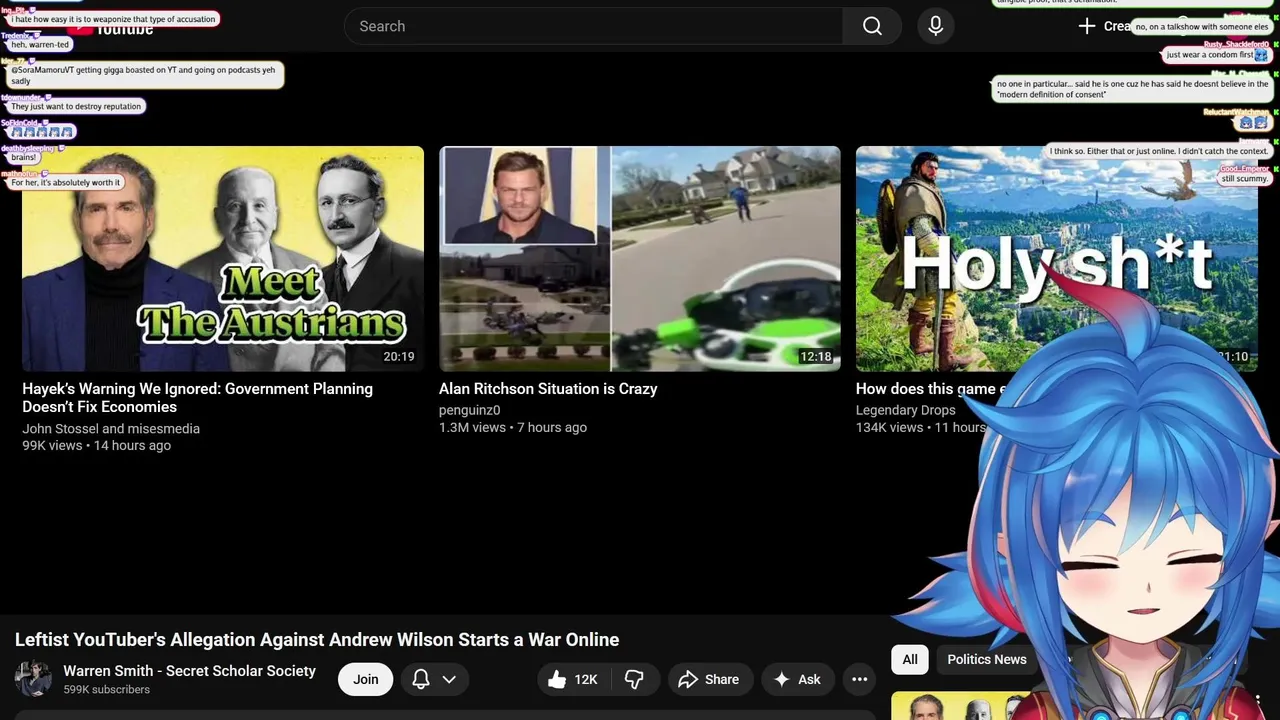
Task: Open the Holy sh*t game video thumbnail
Action: pos(1056,259)
